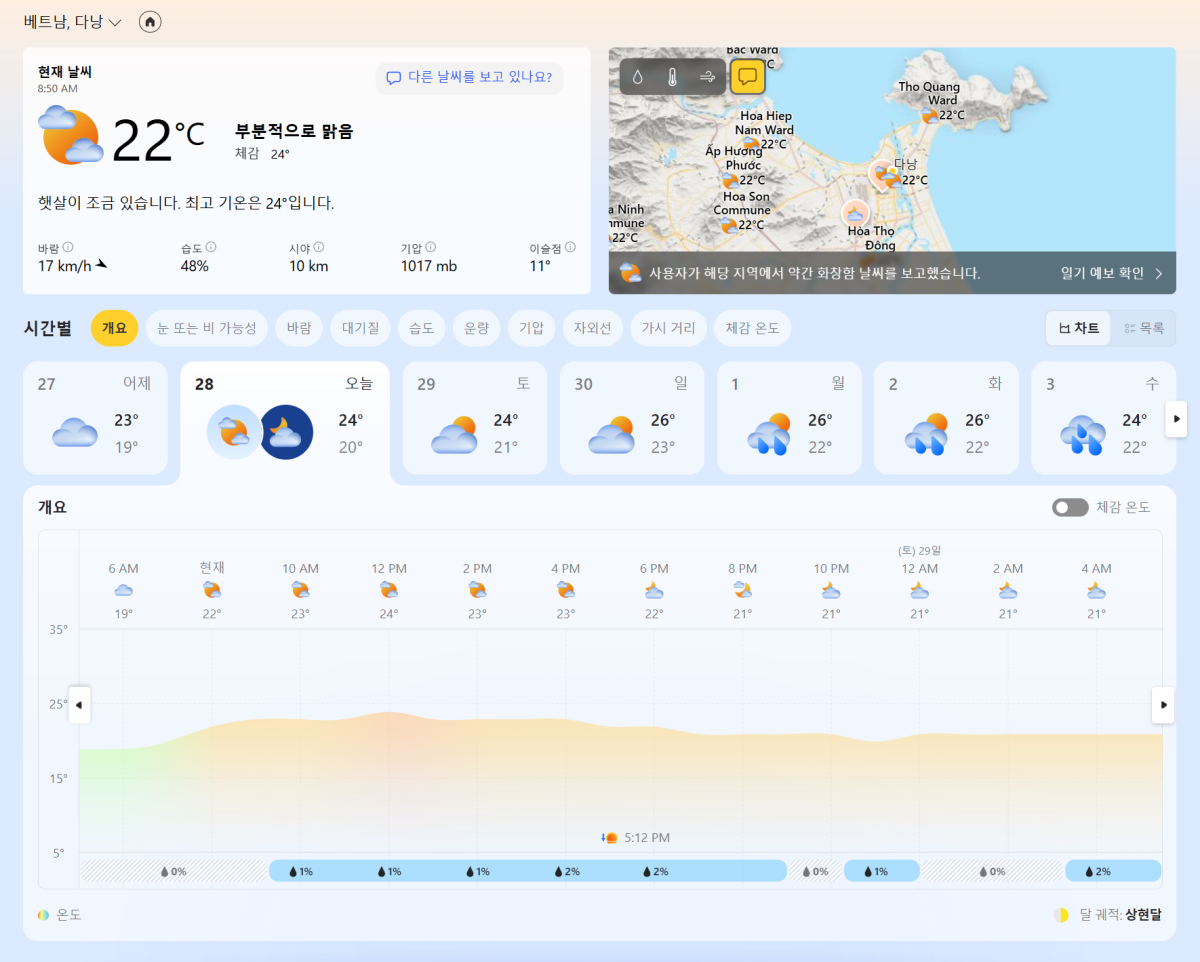Click the wind info icon
The image size is (1200, 962).
(x=68, y=247)
